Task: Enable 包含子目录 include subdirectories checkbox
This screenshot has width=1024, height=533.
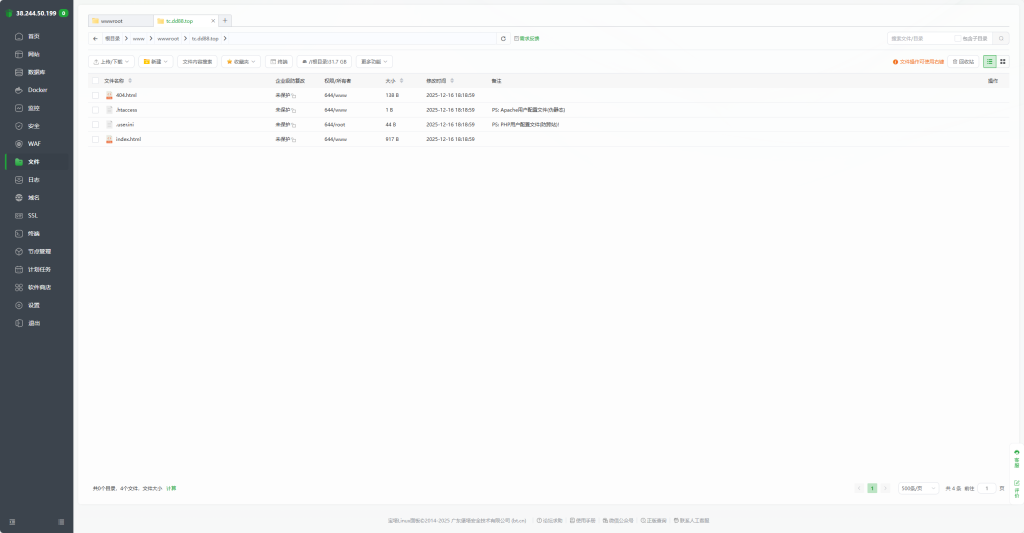Action: (957, 39)
